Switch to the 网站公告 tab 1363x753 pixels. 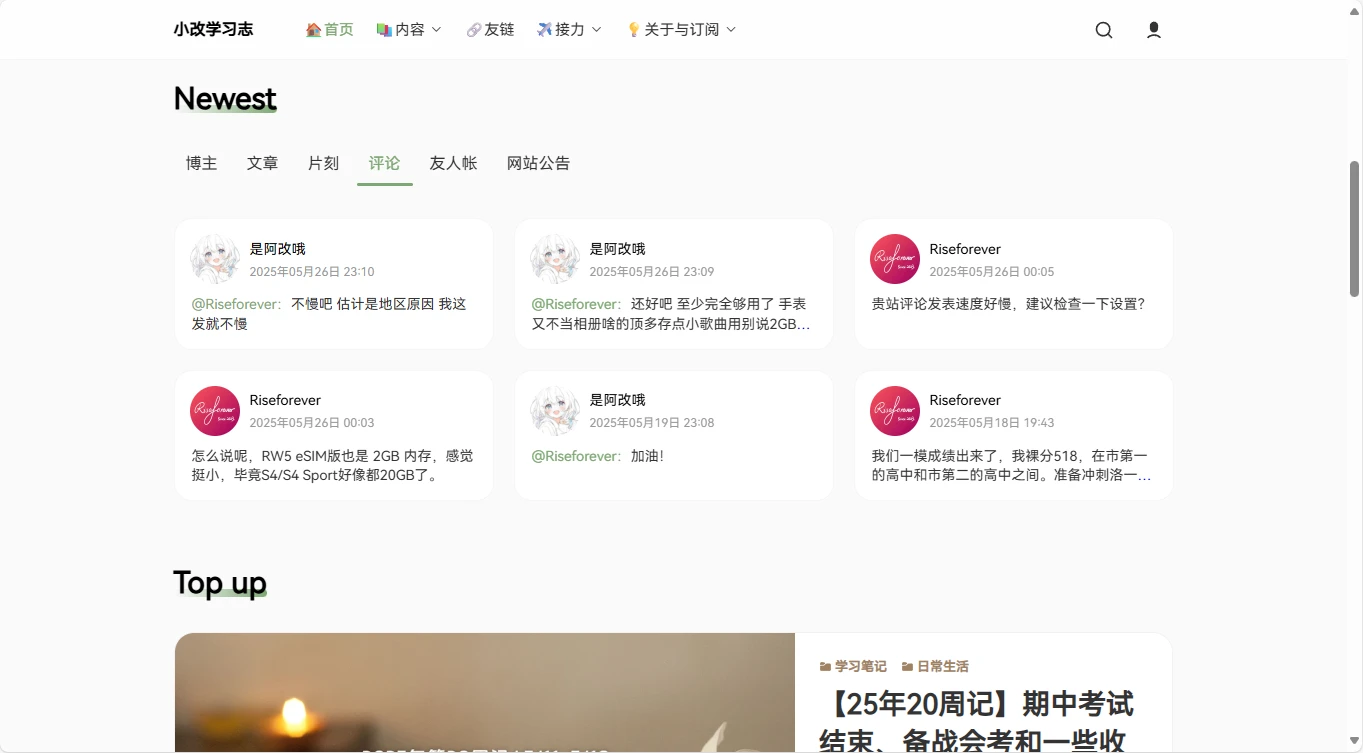click(x=538, y=163)
